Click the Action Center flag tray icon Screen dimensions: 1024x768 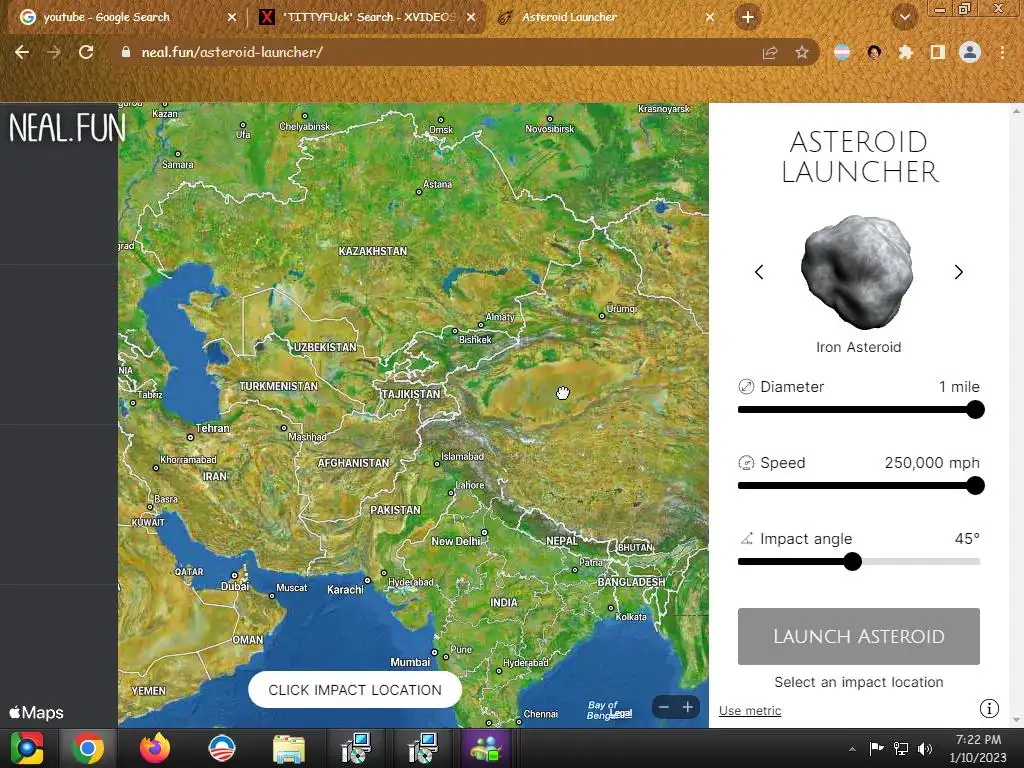point(876,748)
